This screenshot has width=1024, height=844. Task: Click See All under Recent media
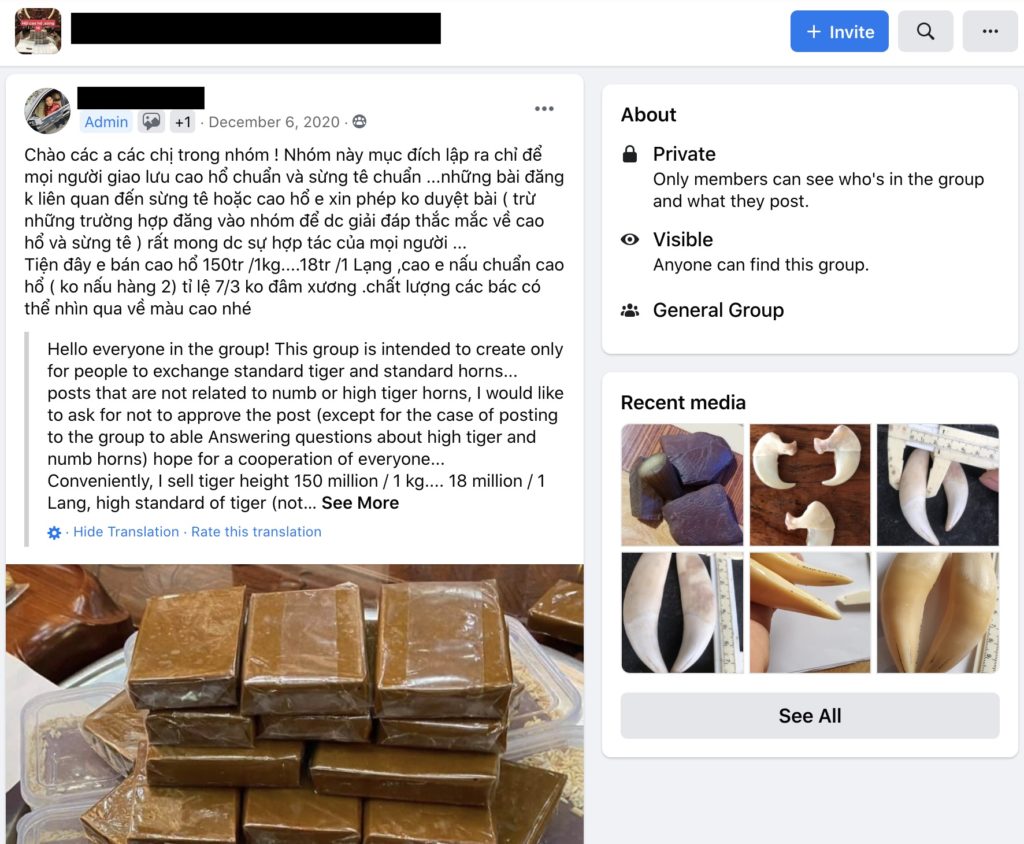810,716
